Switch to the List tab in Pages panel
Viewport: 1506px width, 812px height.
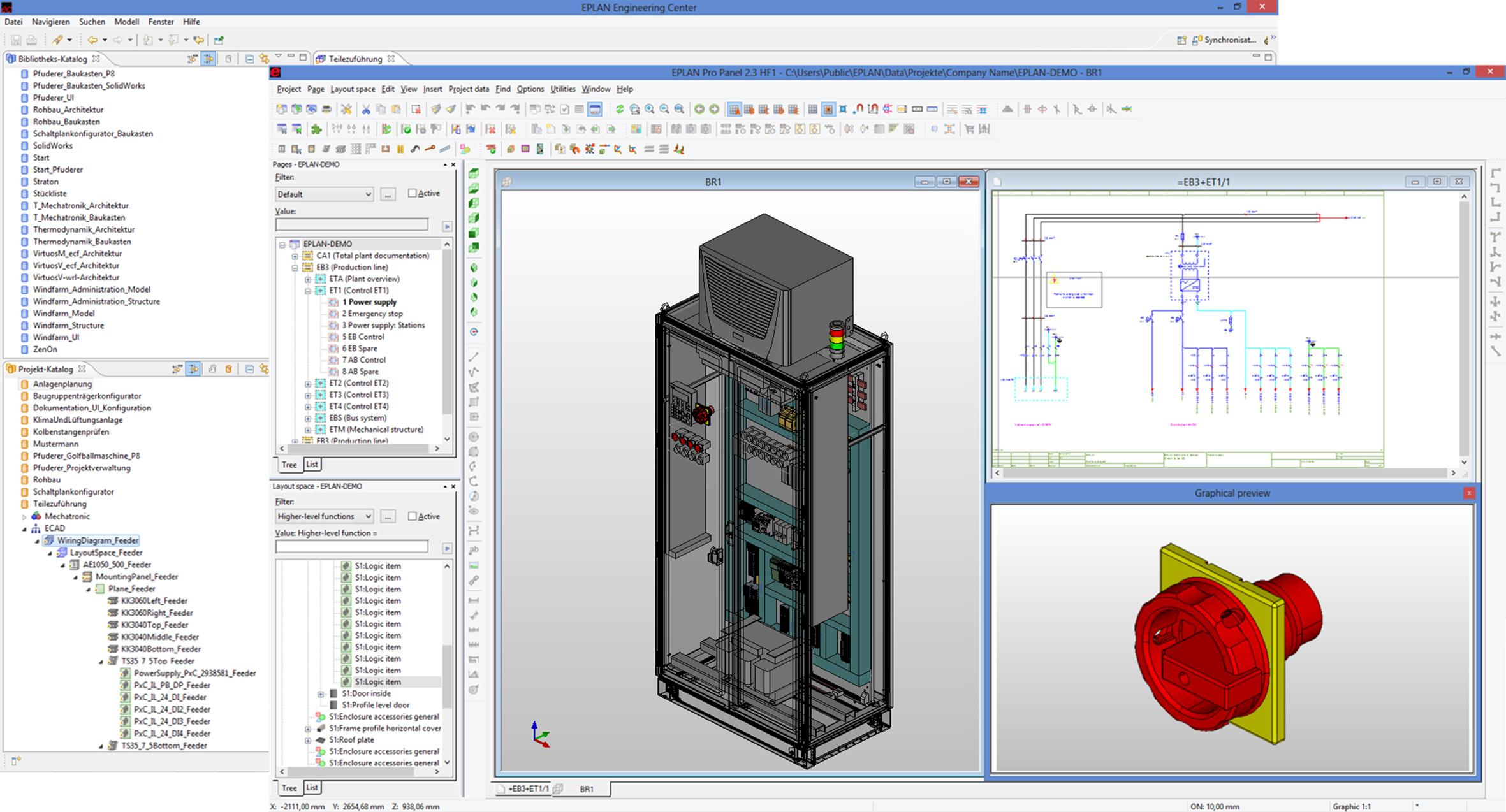point(312,464)
